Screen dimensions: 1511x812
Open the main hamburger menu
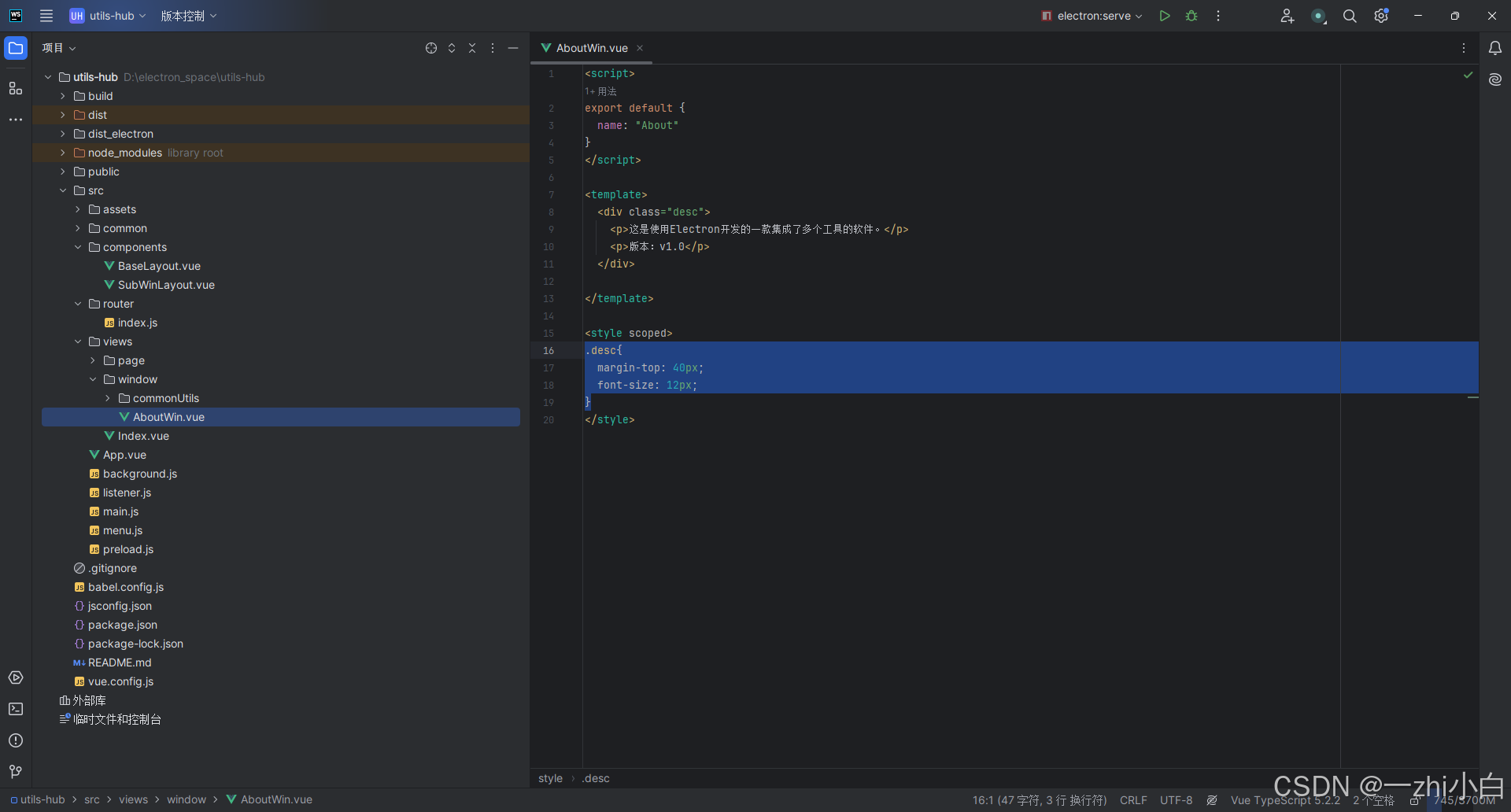46,16
